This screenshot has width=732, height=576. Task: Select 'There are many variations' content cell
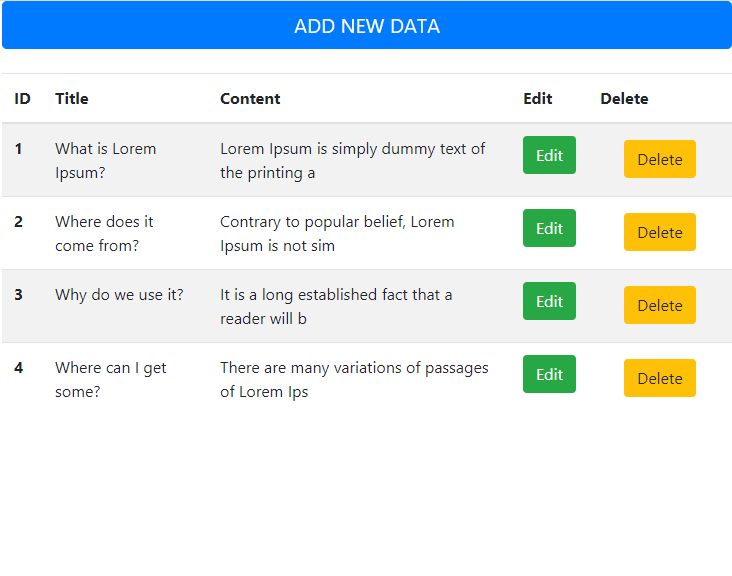[x=354, y=379]
